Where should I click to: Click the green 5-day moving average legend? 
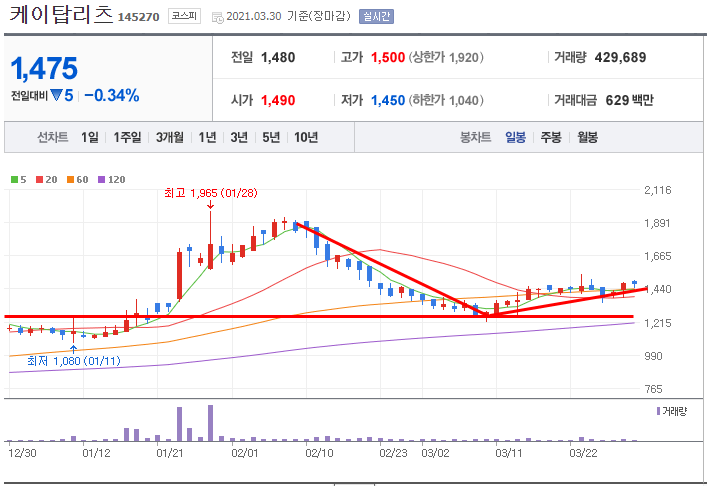(x=18, y=179)
